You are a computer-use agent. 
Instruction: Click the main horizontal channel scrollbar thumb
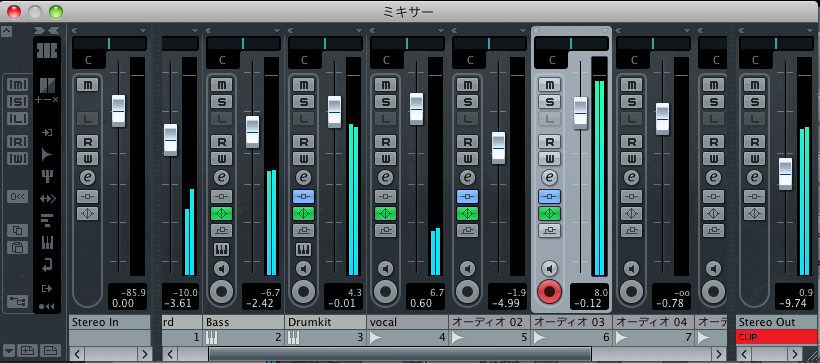coord(400,354)
